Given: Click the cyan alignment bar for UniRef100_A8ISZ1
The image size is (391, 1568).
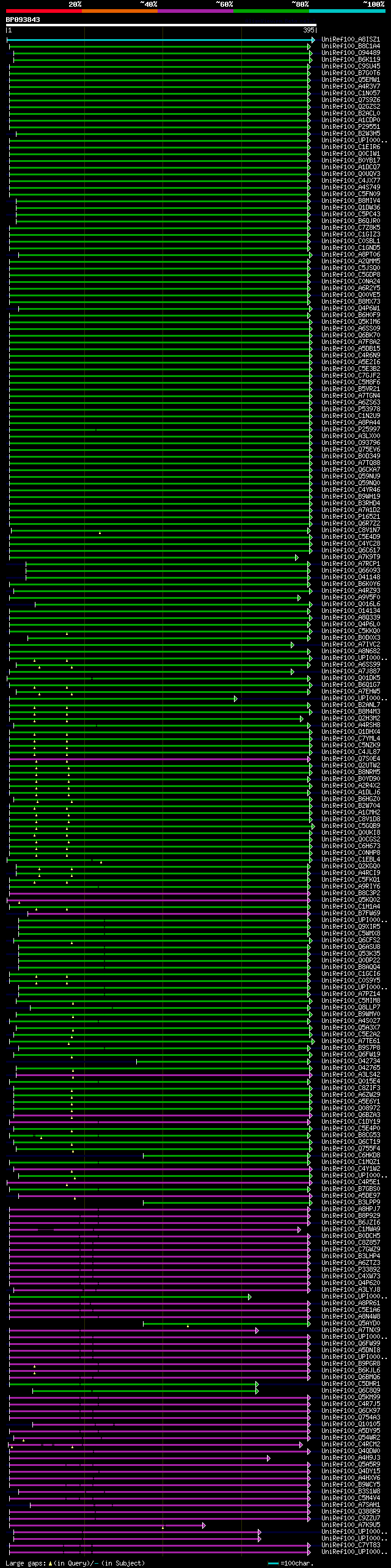Looking at the screenshot, I should (160, 40).
